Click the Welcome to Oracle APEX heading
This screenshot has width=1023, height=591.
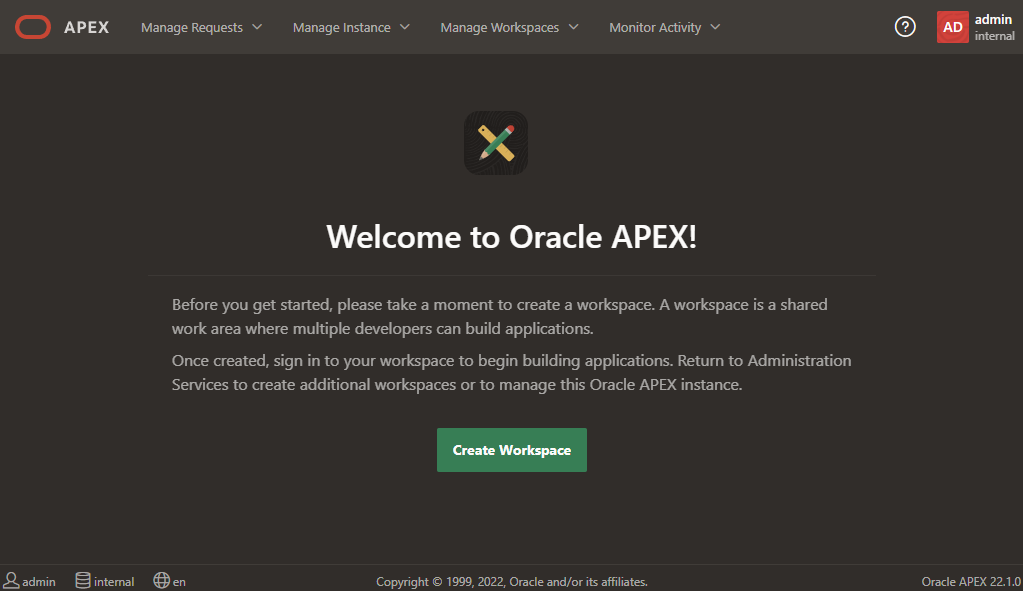(511, 237)
